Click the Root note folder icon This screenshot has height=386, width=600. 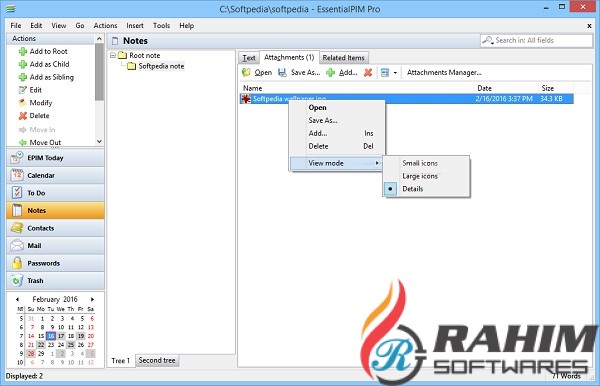click(122, 55)
